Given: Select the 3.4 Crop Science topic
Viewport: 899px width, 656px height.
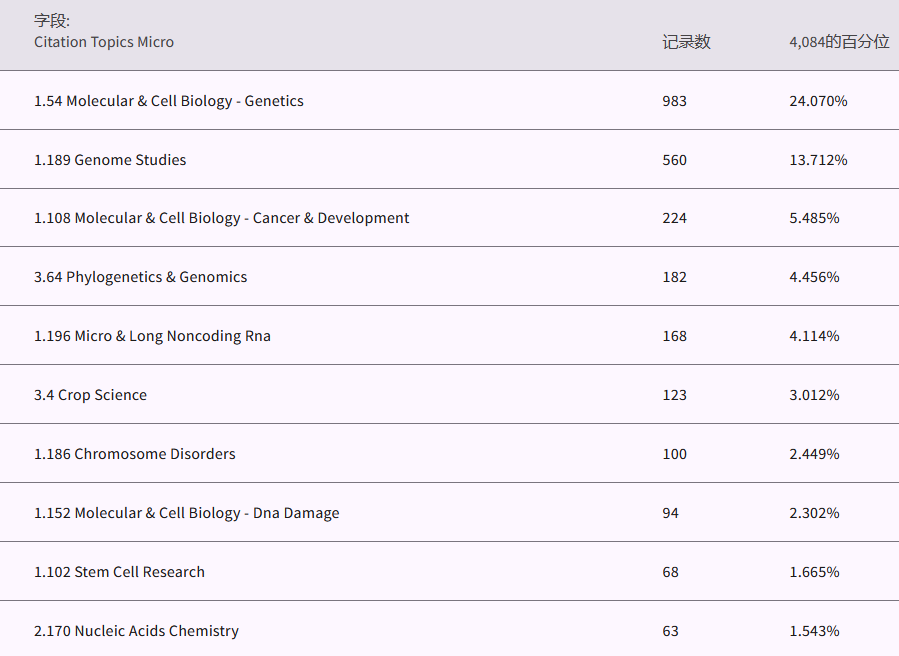Looking at the screenshot, I should pos(90,395).
